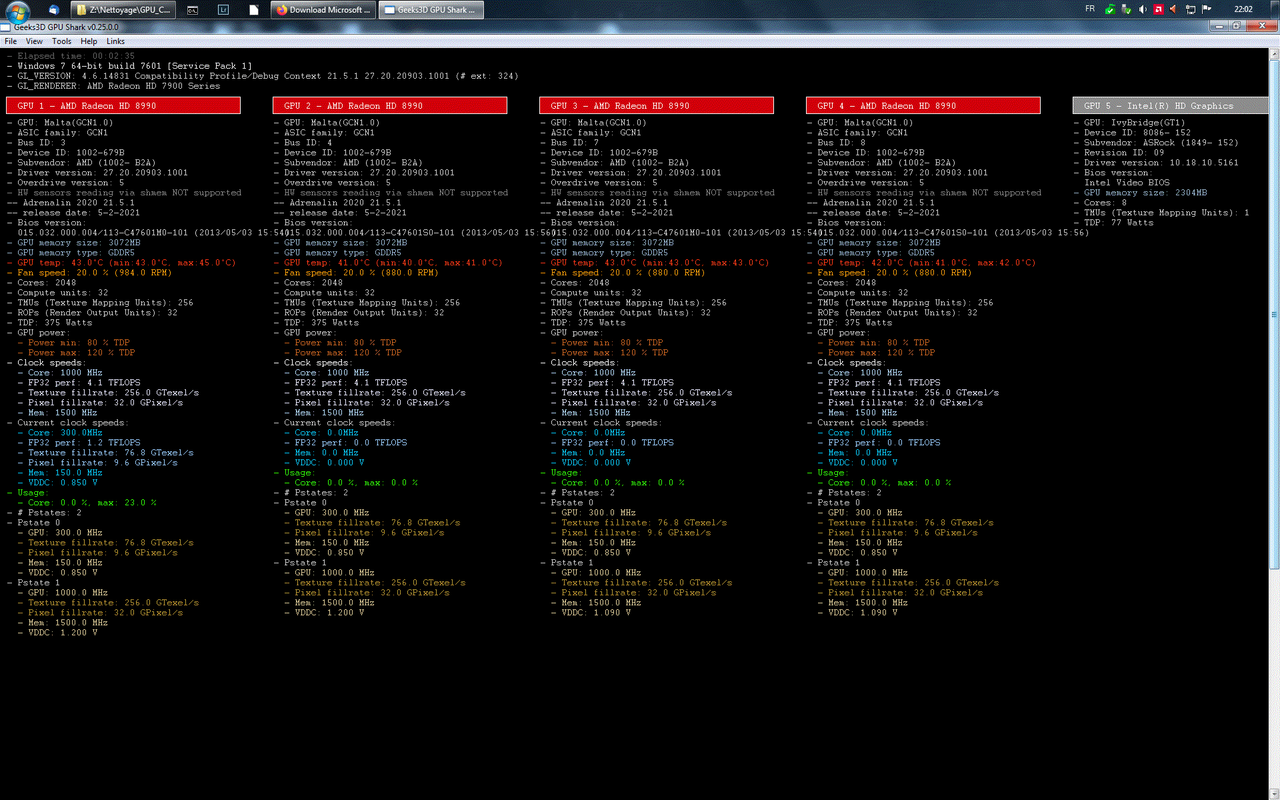Switch to the Firefox Download Microsoft window
The image size is (1280, 800).
[322, 9]
